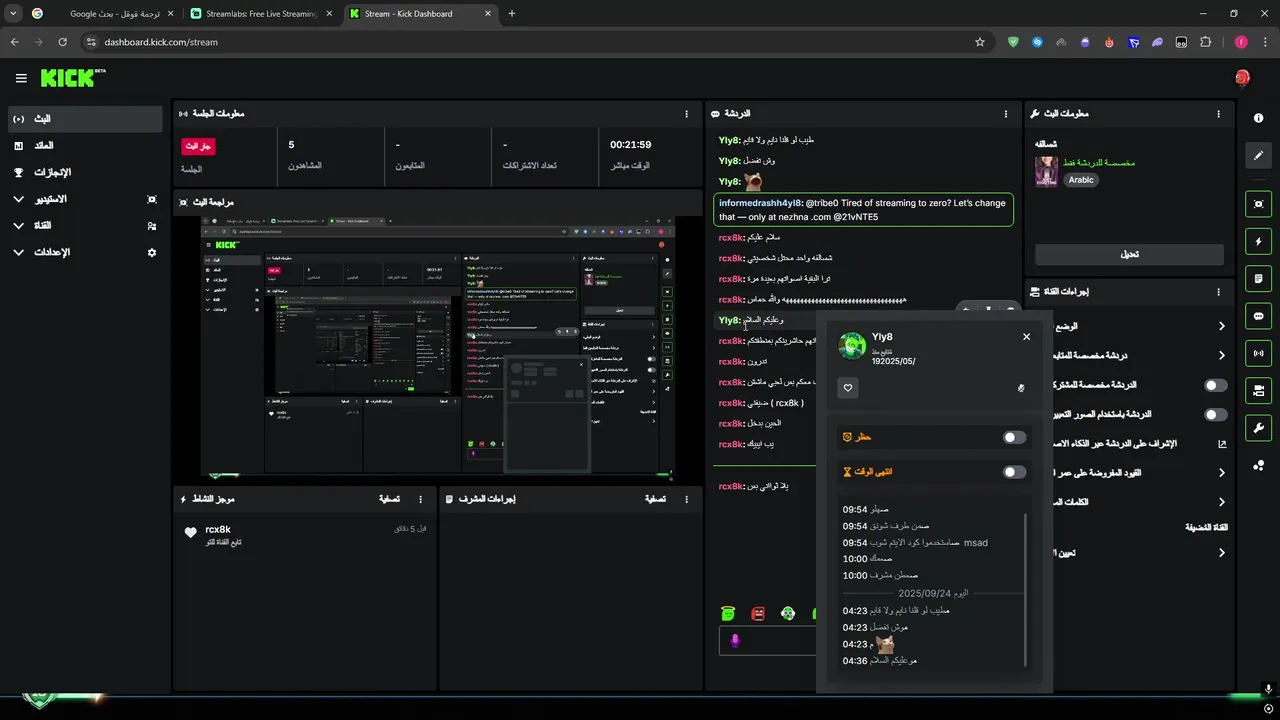Open the tab search dropdown in Chrome
Viewport: 1280px width, 720px height.
click(x=13, y=14)
